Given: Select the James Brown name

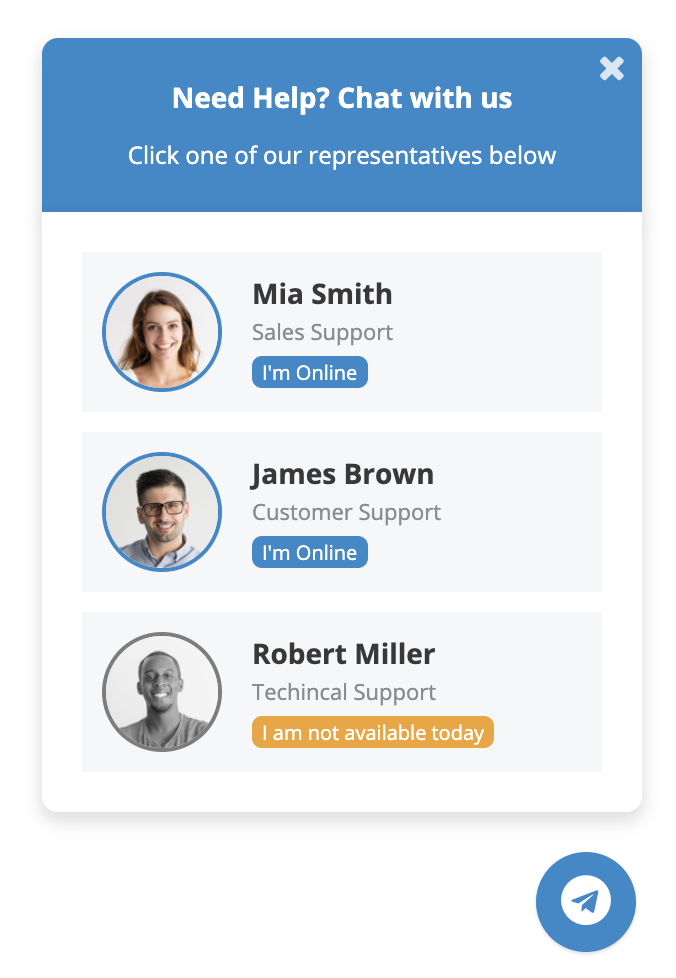Looking at the screenshot, I should coord(343,474).
